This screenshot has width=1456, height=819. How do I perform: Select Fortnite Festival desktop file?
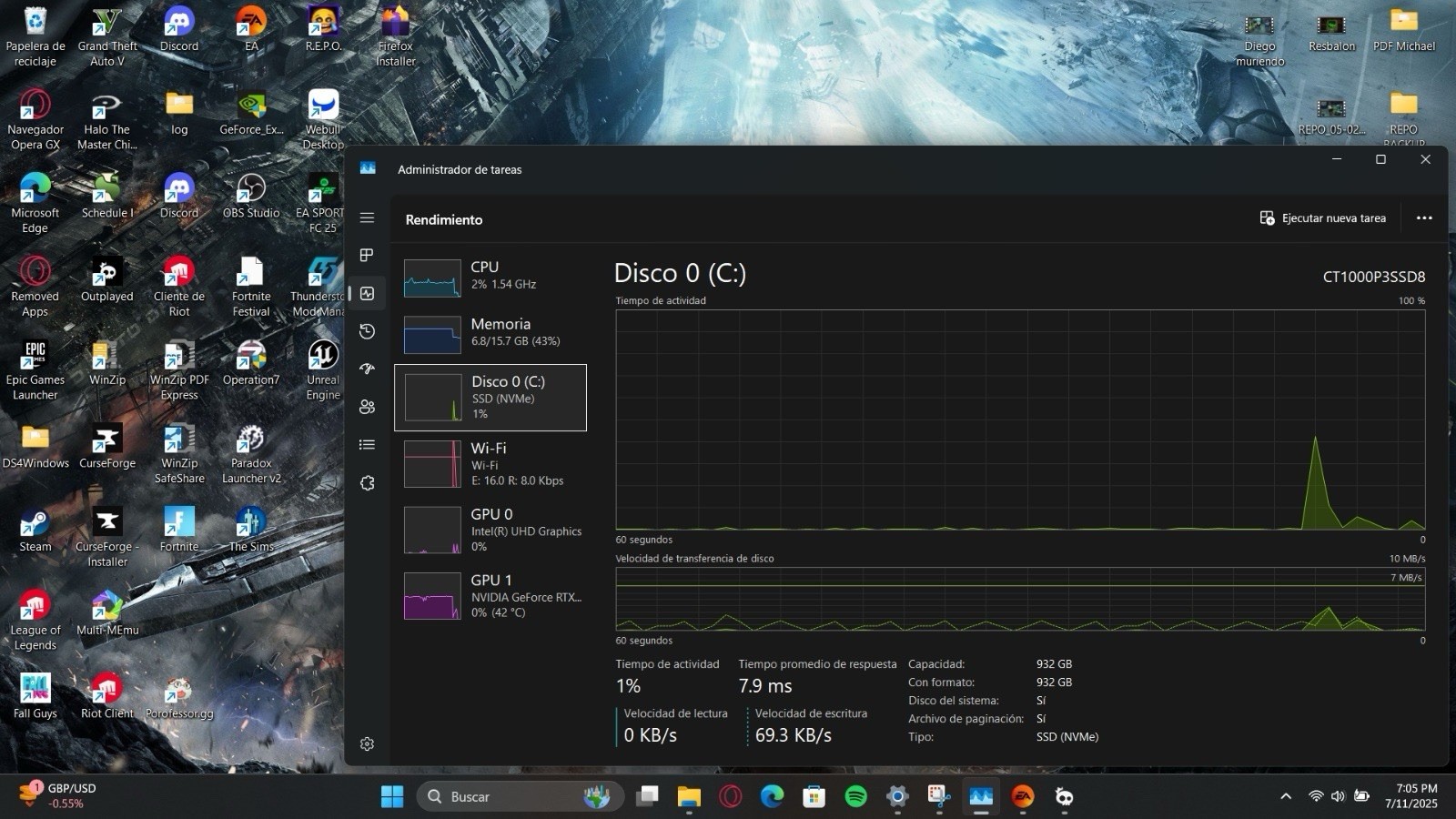point(251,286)
